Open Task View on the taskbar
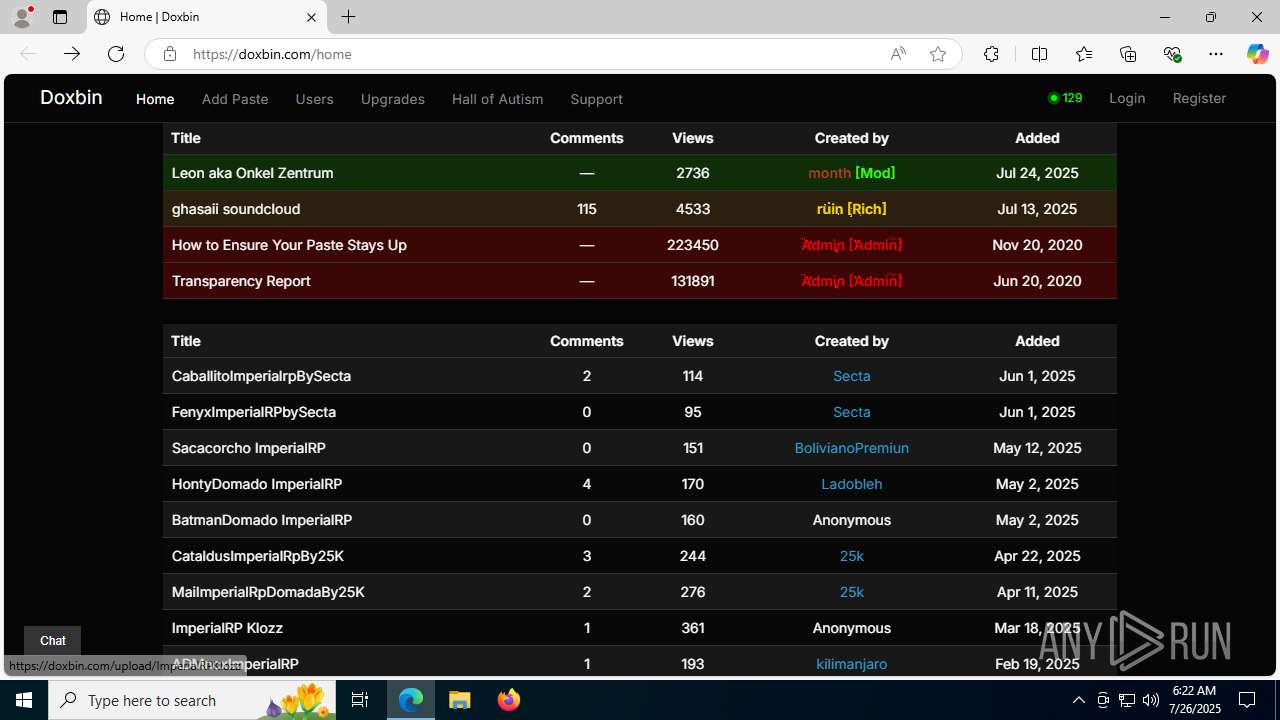1280x720 pixels. click(361, 700)
